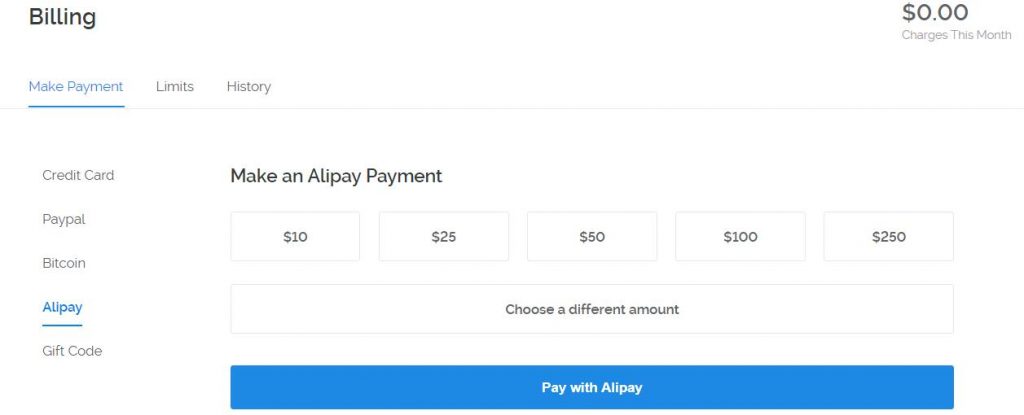Image resolution: width=1024 pixels, height=415 pixels.
Task: Choose the $50 amount option
Action: [592, 237]
